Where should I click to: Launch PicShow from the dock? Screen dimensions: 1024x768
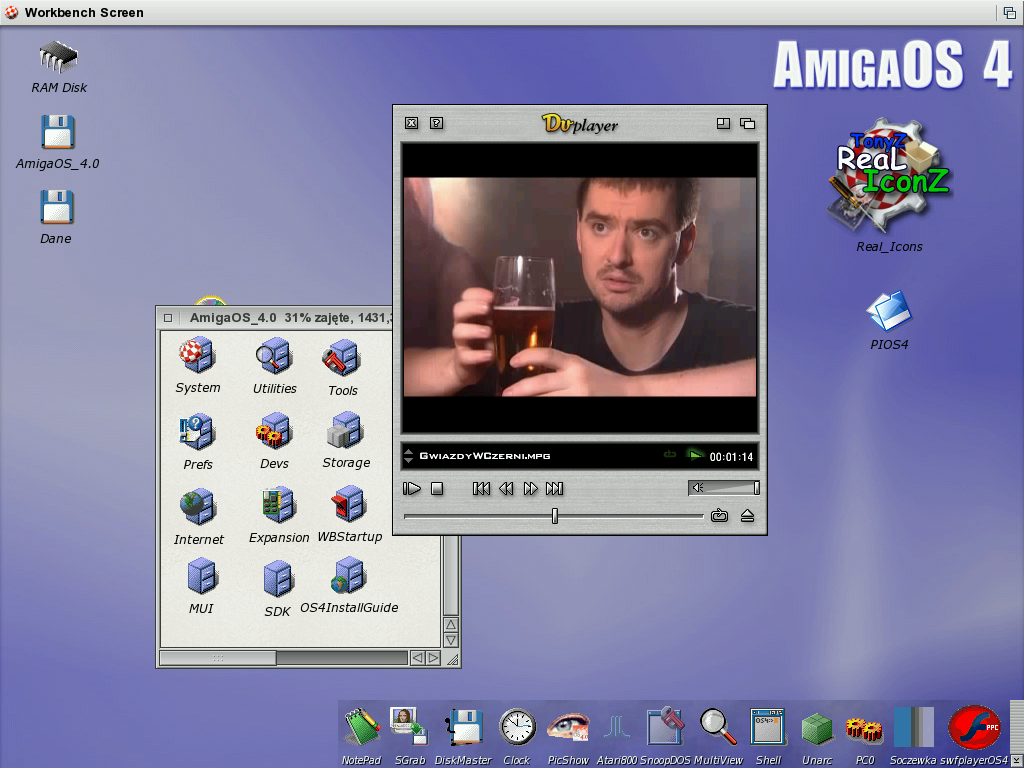click(569, 728)
